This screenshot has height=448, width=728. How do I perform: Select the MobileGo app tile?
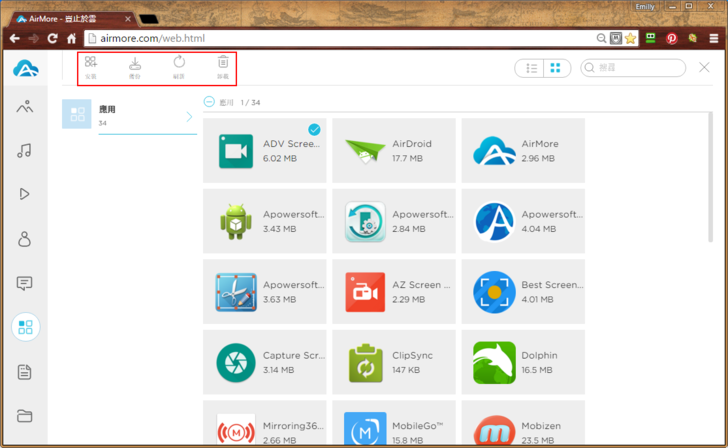pos(394,422)
